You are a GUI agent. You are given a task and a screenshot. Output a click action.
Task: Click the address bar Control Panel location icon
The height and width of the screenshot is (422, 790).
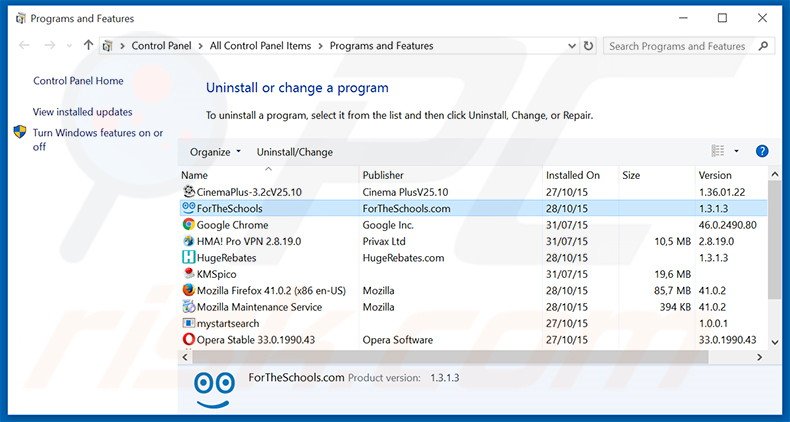107,46
